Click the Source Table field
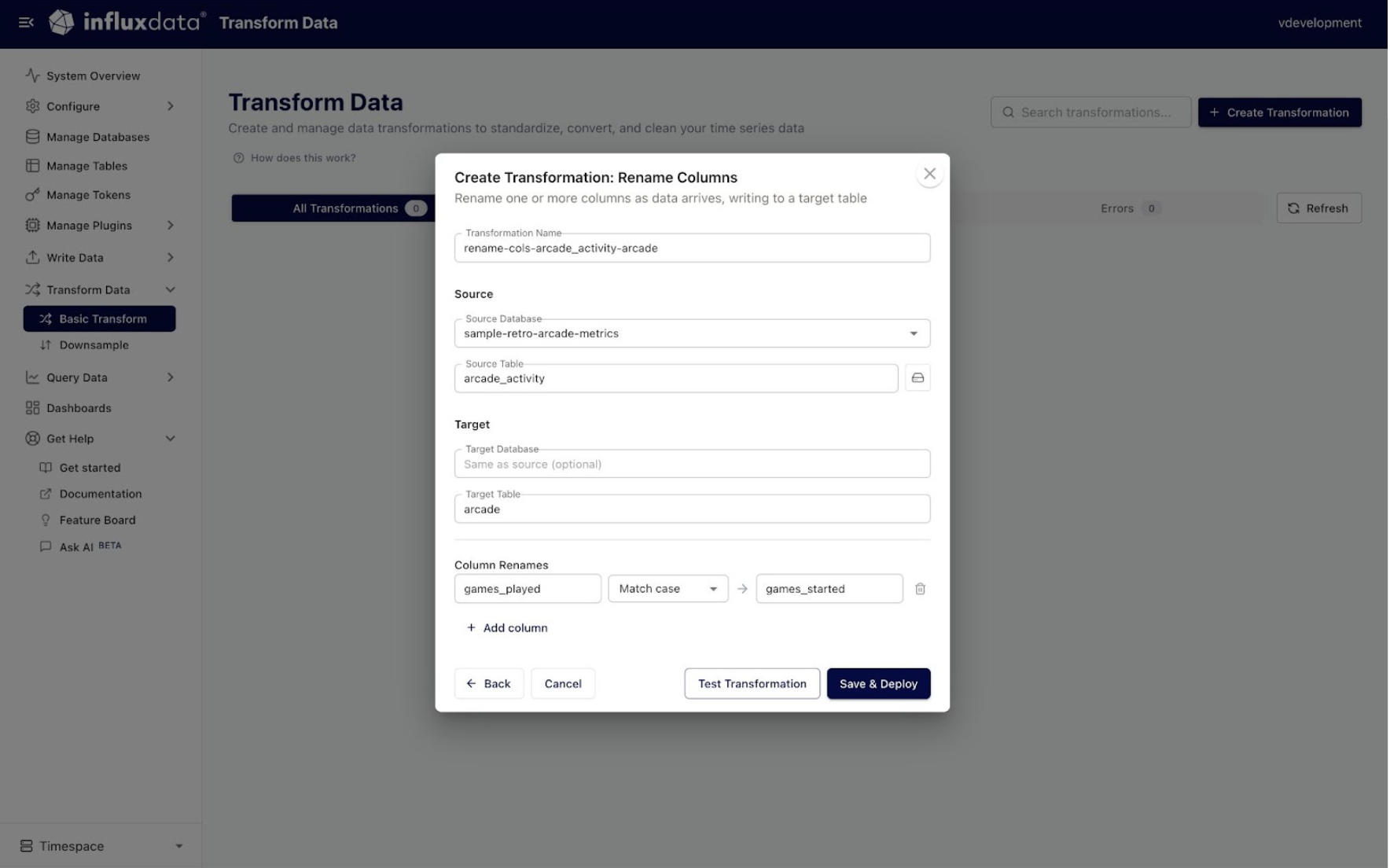Screen dimensions: 1390x868 click(x=676, y=378)
